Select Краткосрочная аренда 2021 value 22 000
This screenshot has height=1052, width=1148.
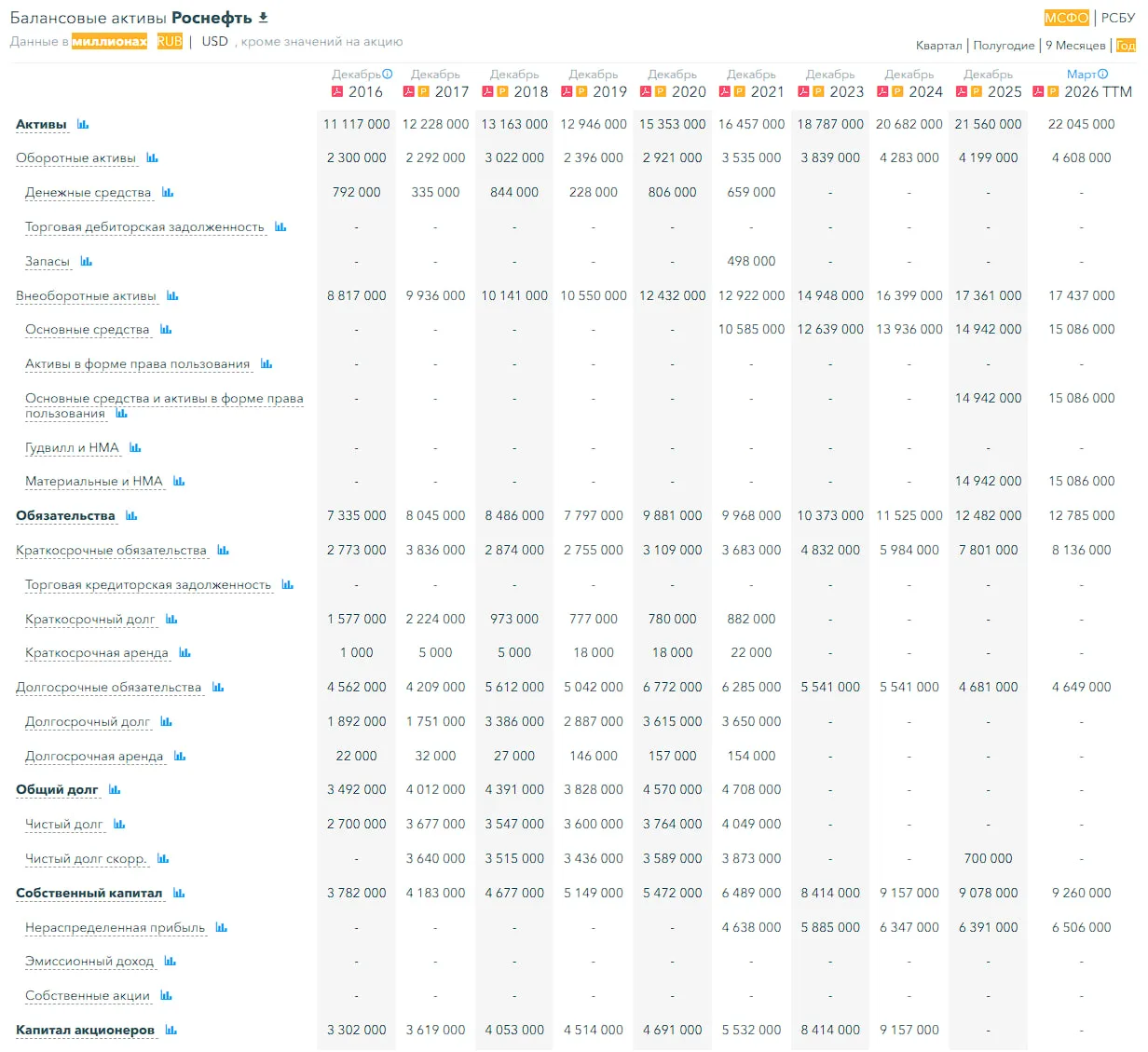(x=751, y=653)
